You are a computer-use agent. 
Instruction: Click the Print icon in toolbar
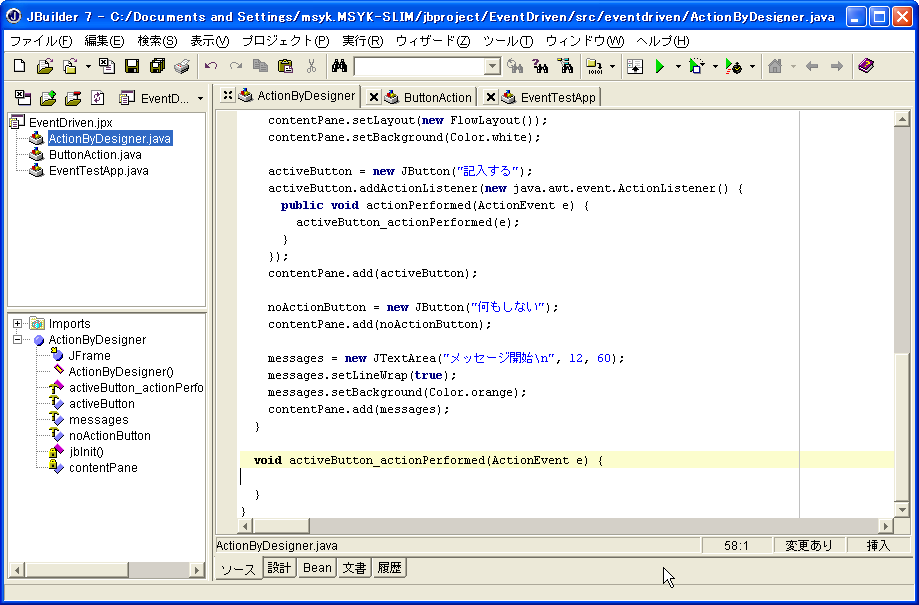(x=181, y=66)
